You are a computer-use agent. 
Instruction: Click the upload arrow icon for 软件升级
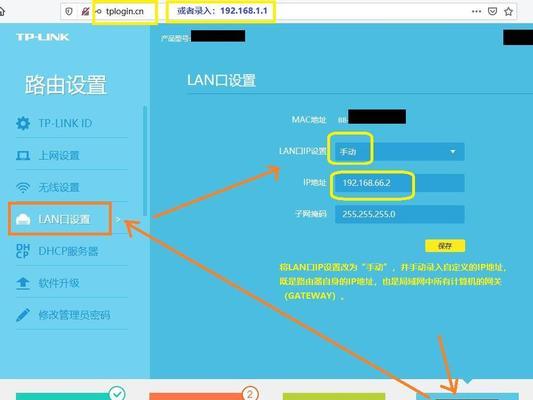pos(23,283)
